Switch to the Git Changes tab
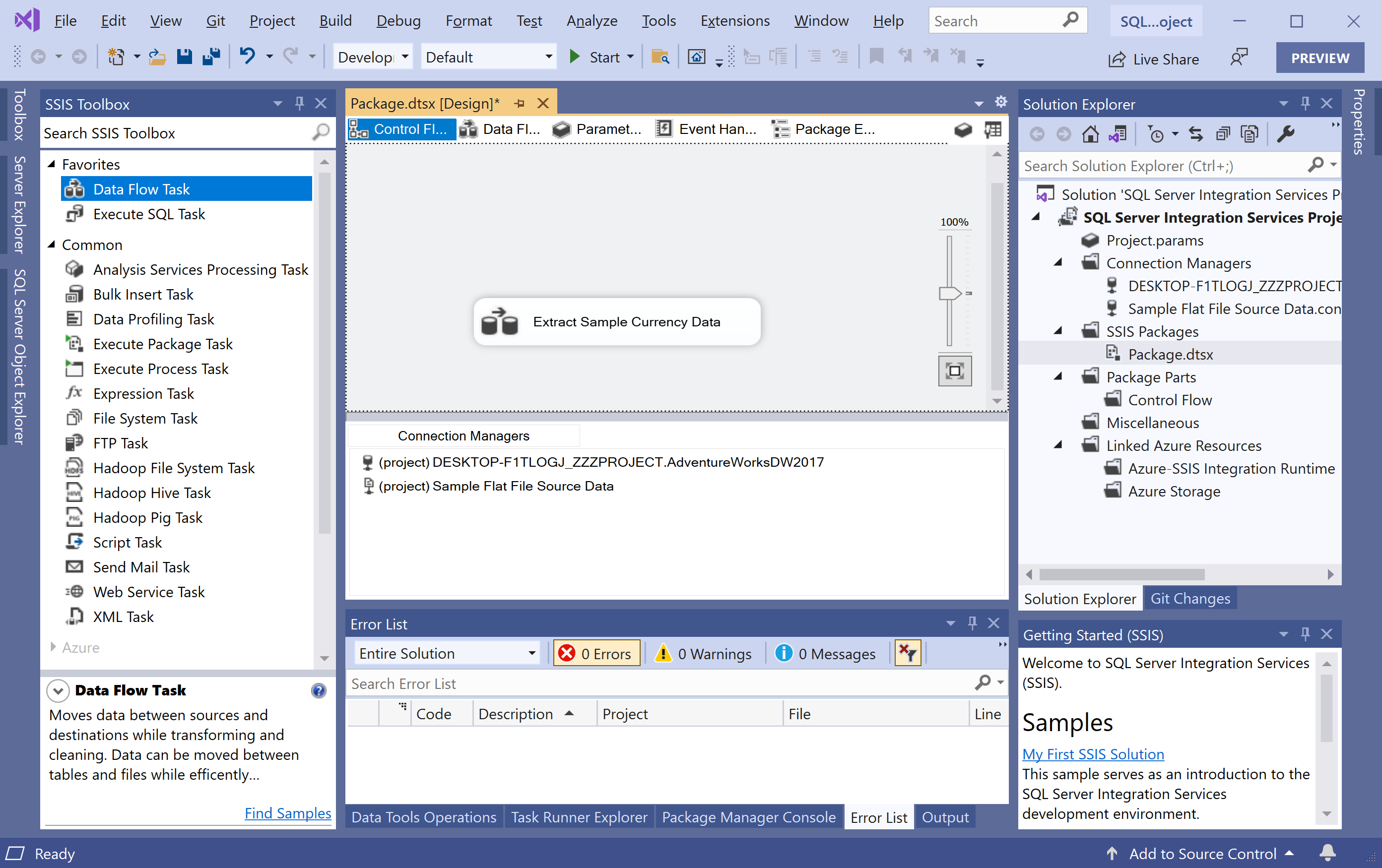Image resolution: width=1382 pixels, height=868 pixels. tap(1190, 598)
